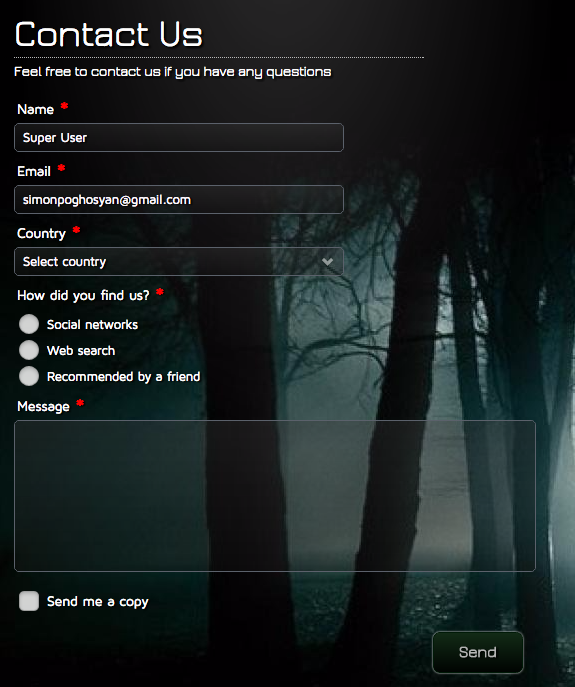Click inside the Message text area
The width and height of the screenshot is (575, 687).
275,496
